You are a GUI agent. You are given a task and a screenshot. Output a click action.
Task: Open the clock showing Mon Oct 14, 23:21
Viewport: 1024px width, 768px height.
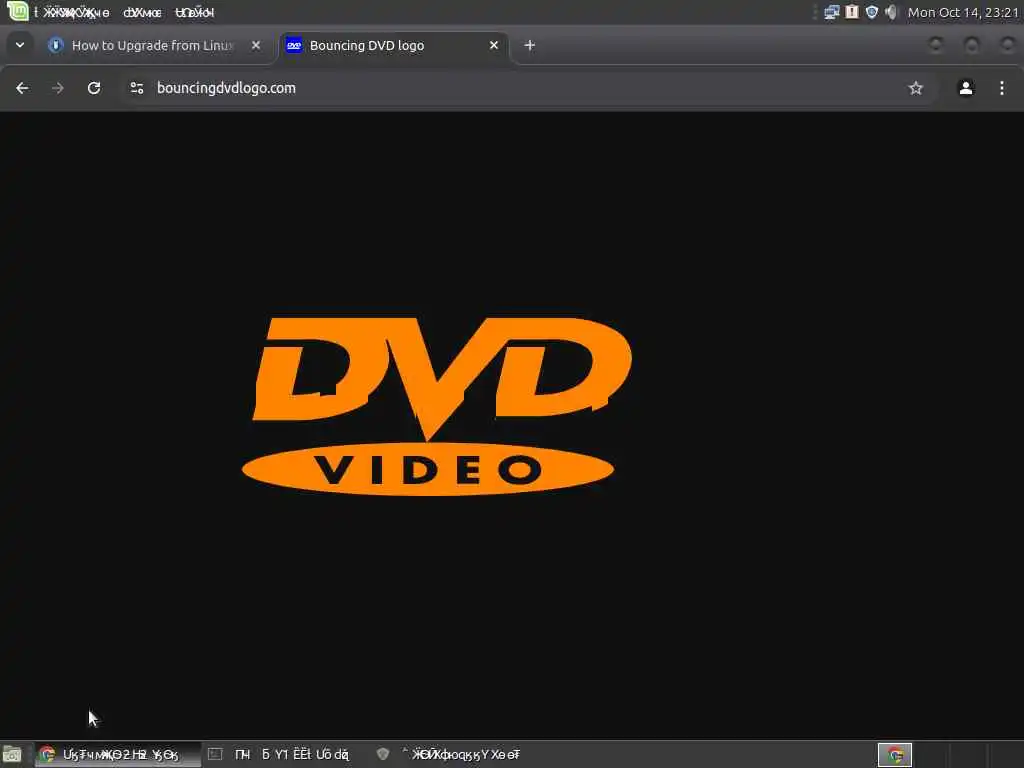pos(963,12)
